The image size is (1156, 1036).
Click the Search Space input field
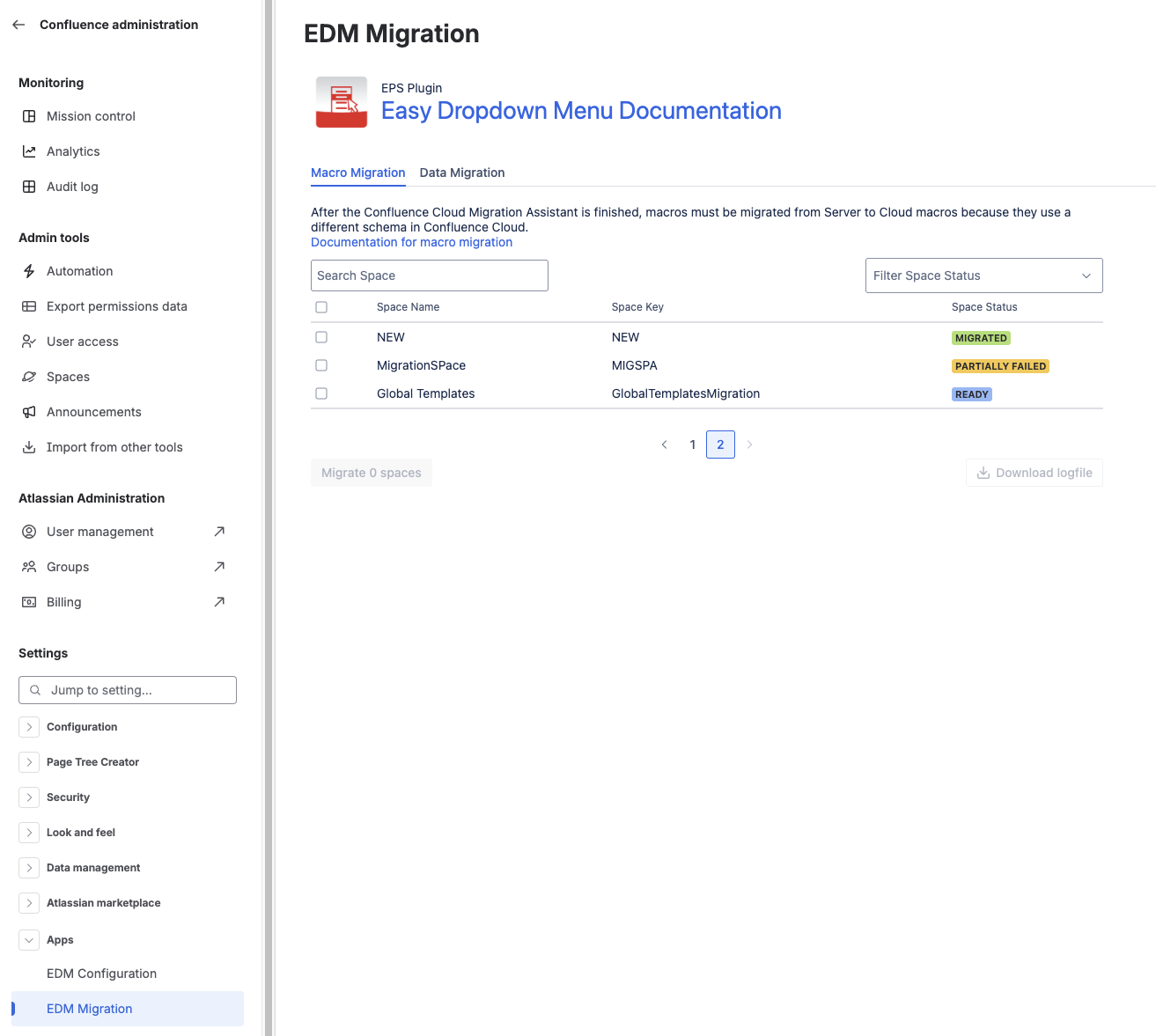pos(430,276)
